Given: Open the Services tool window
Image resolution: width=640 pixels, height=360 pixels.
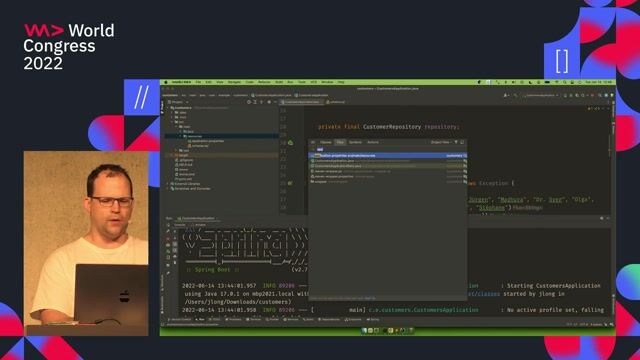Looking at the screenshot, I should pyautogui.click(x=291, y=320).
